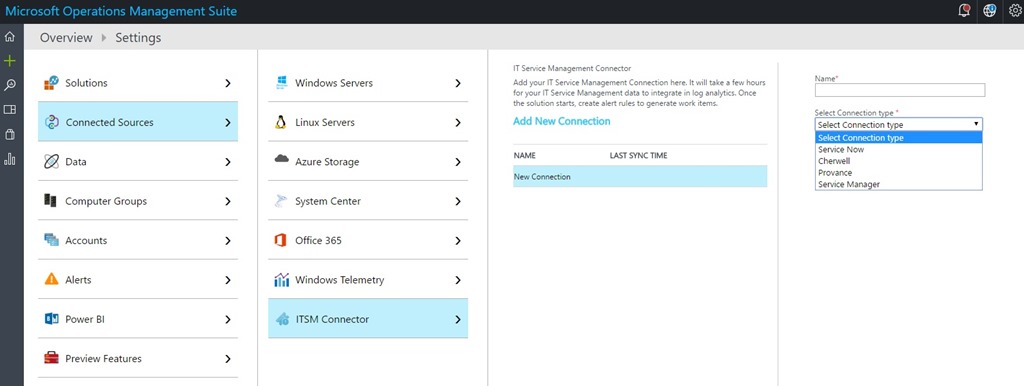Open the solutions gallery bag icon in sidebar

(9, 135)
